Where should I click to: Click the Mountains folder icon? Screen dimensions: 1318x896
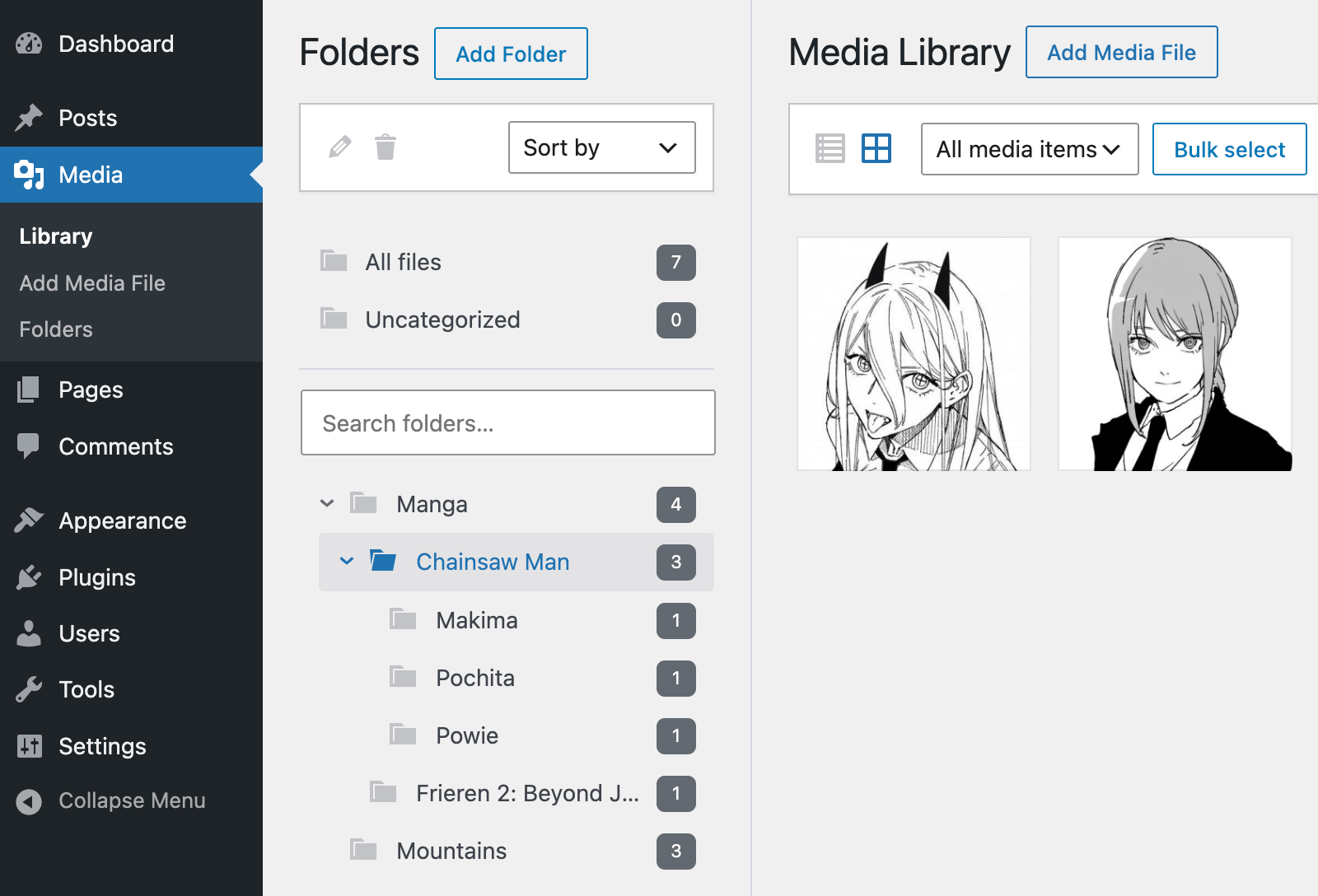[x=363, y=850]
